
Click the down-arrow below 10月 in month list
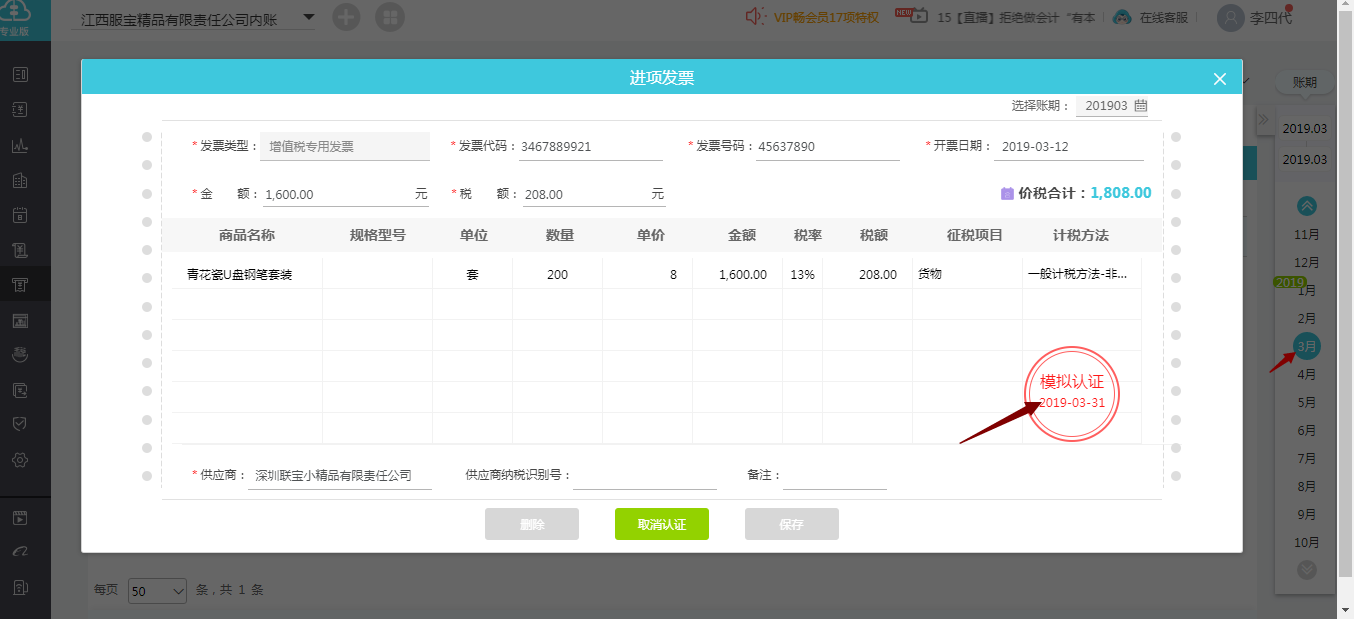tap(1307, 569)
